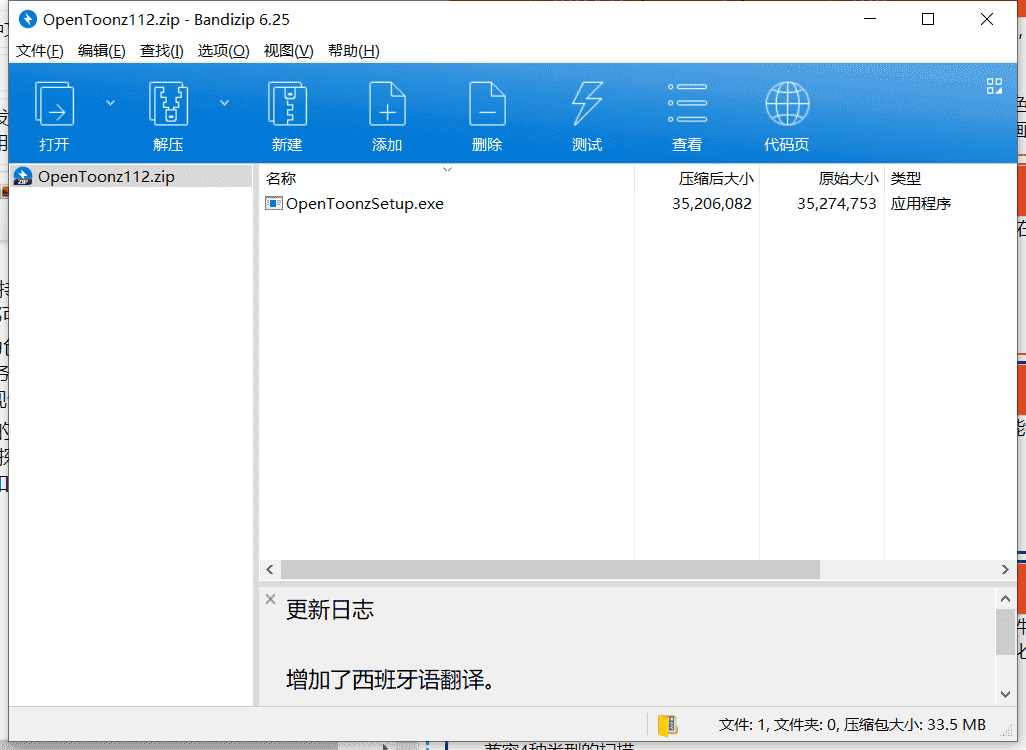Click the Add (添加) file icon

387,103
